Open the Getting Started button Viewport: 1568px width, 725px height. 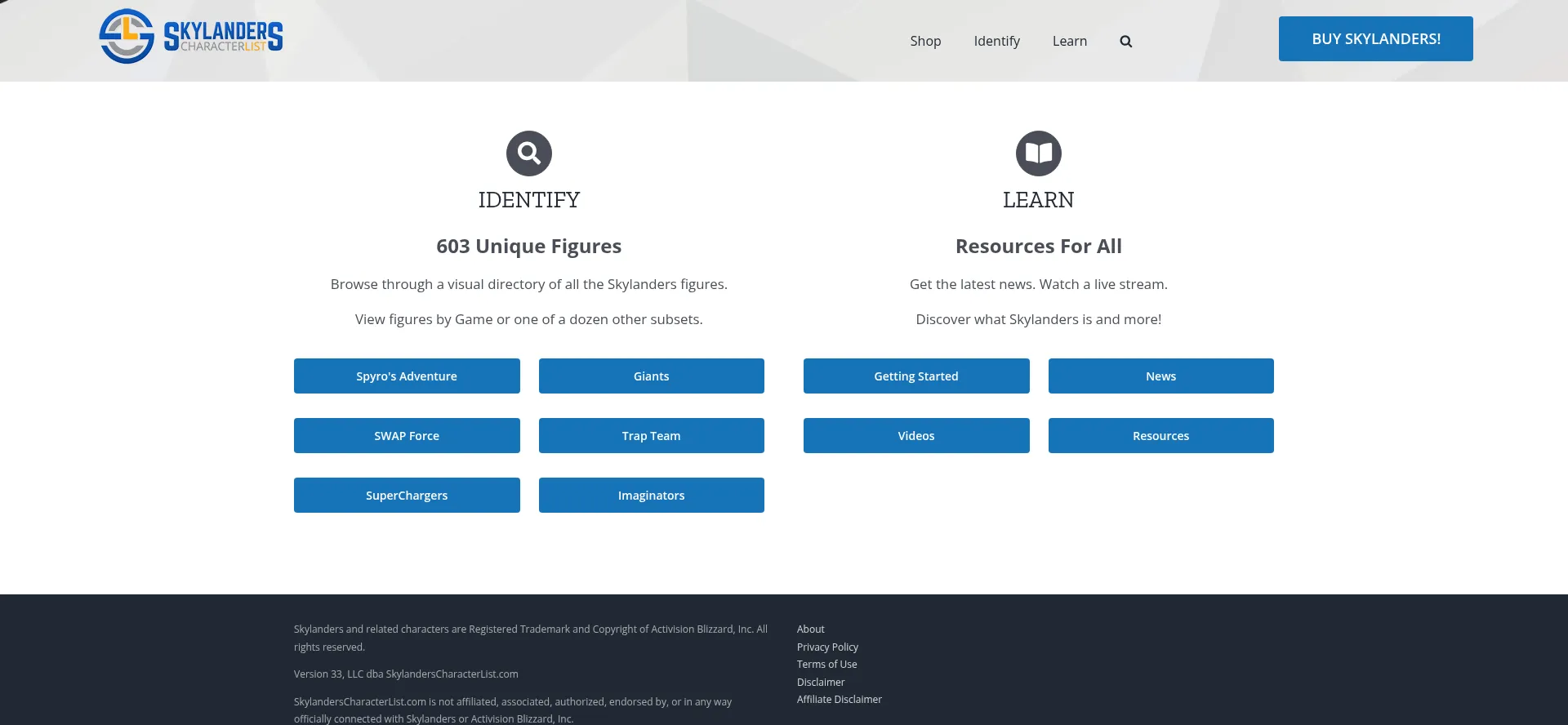pos(916,376)
